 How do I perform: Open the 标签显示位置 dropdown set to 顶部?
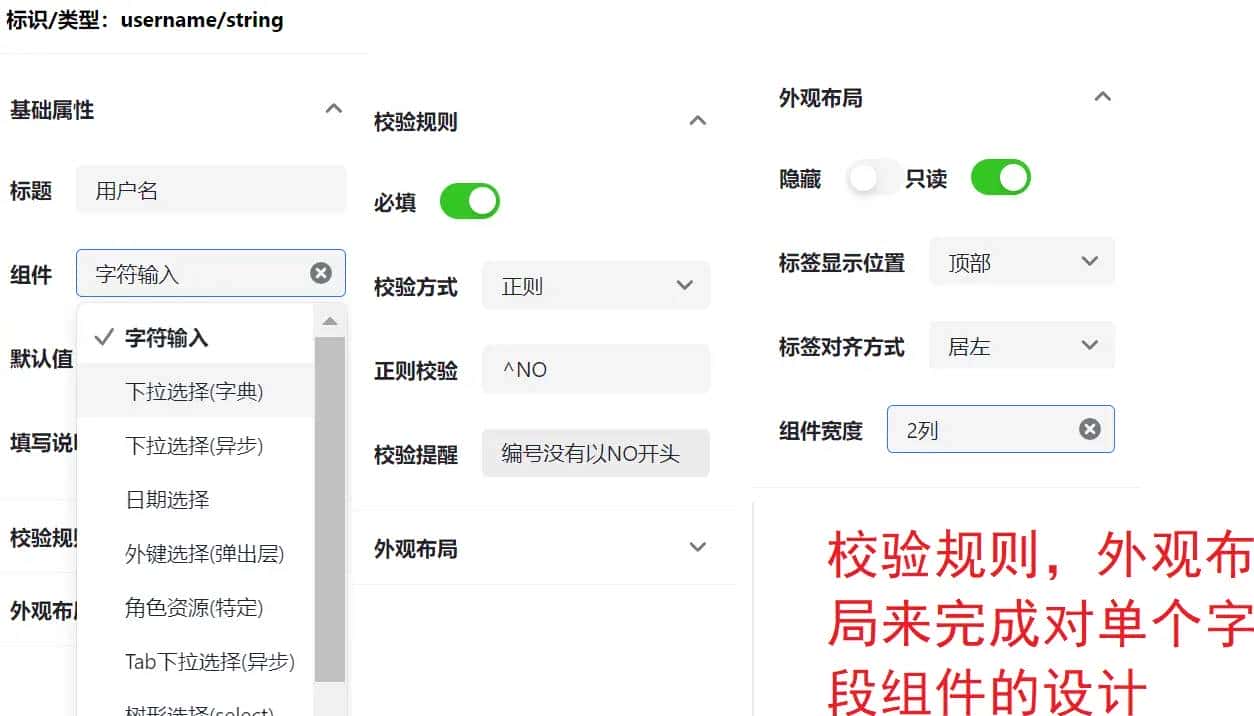1021,261
